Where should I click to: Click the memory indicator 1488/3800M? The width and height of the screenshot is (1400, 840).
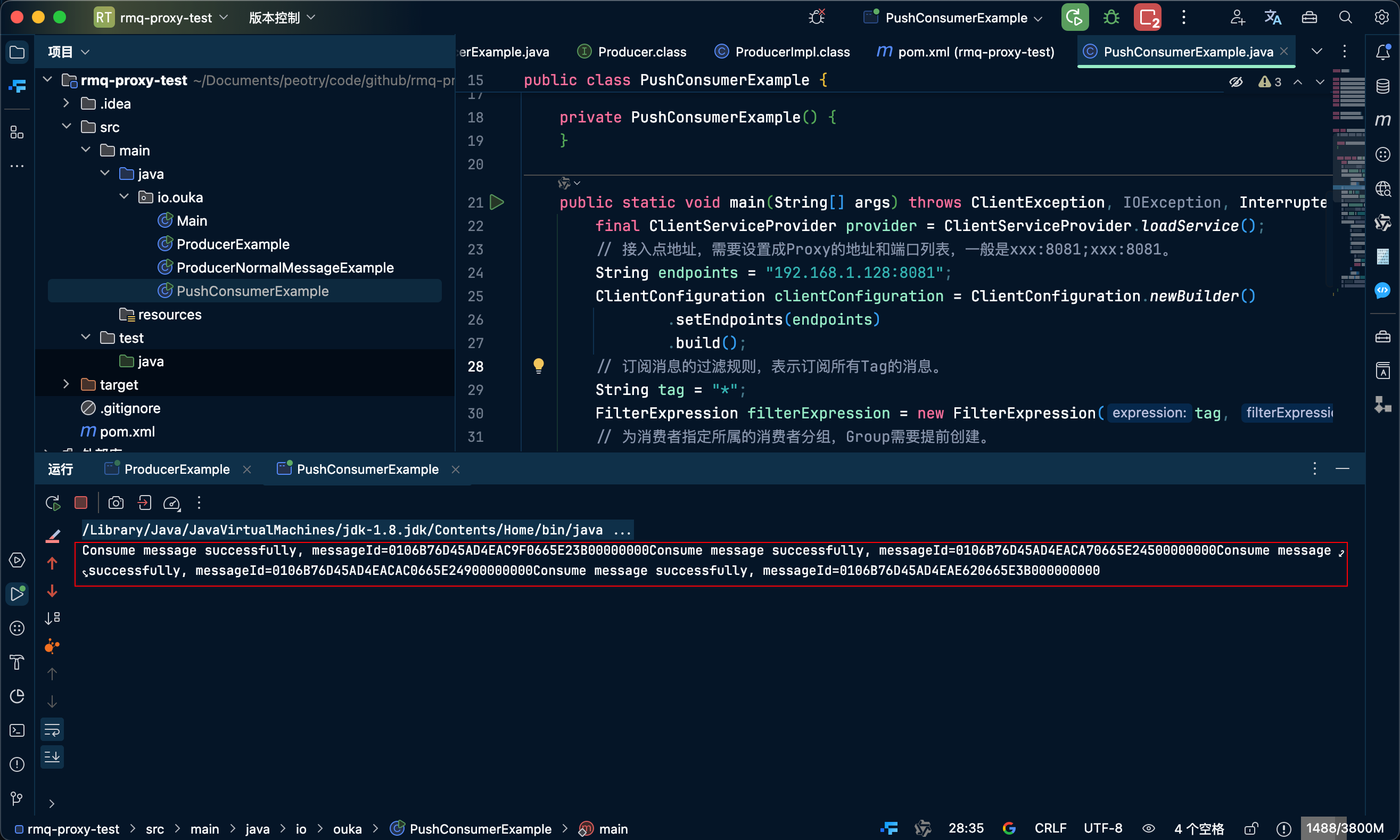click(x=1345, y=829)
